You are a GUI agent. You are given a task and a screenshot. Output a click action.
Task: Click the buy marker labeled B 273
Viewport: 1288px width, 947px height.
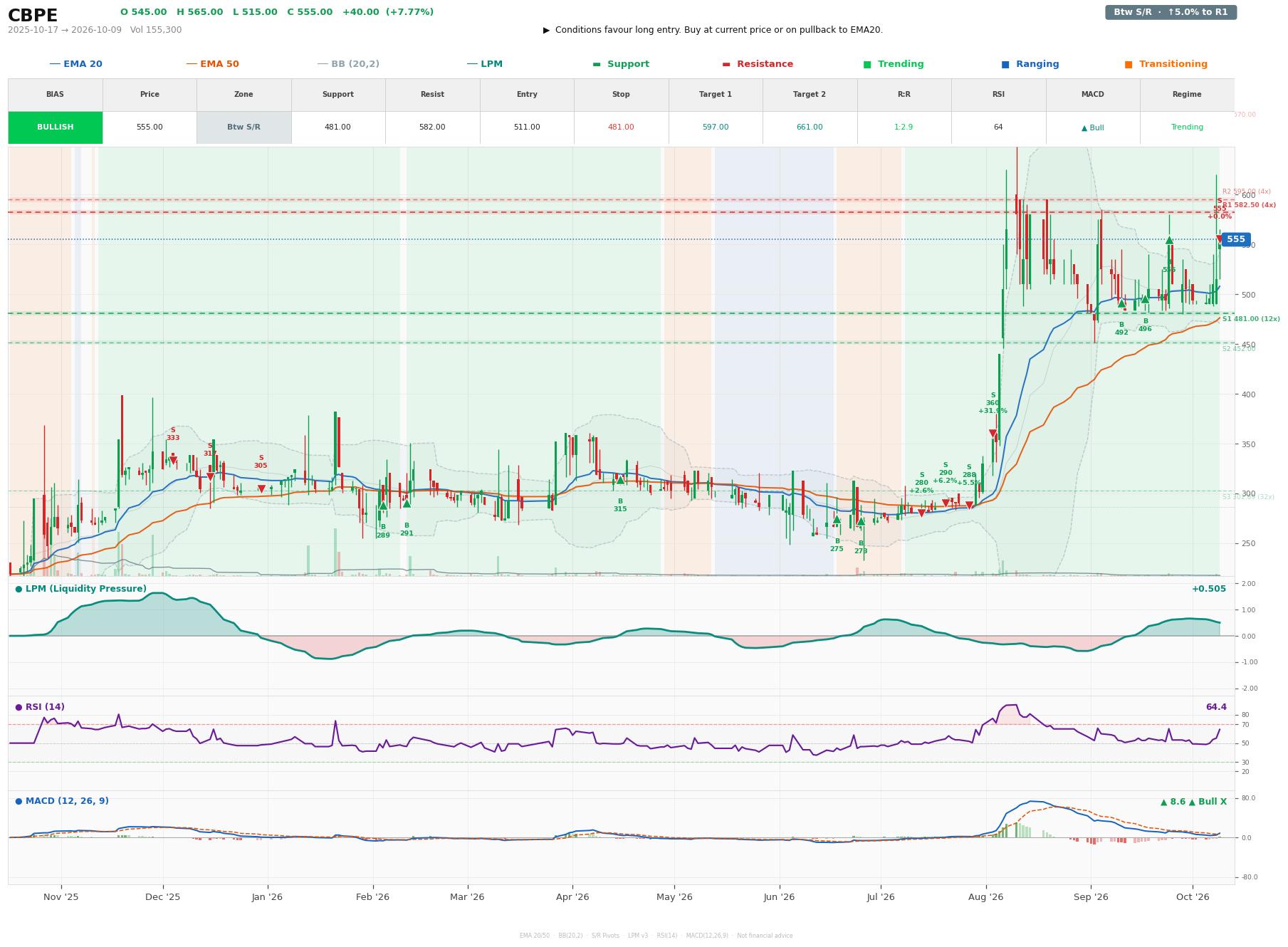coord(861,521)
